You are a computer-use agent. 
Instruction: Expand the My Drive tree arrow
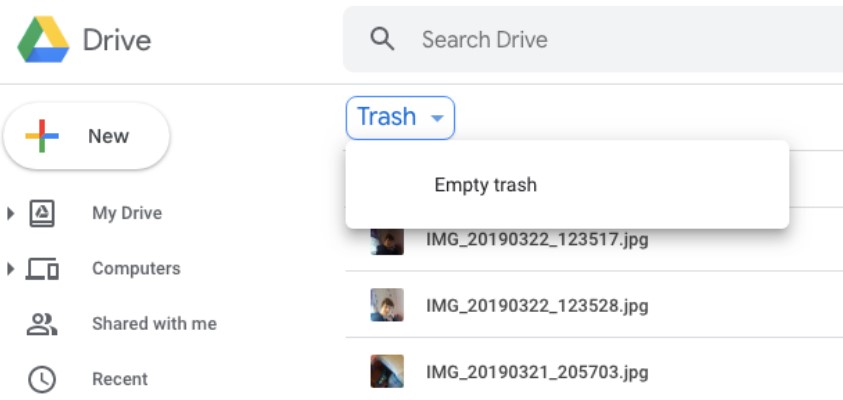pos(10,213)
